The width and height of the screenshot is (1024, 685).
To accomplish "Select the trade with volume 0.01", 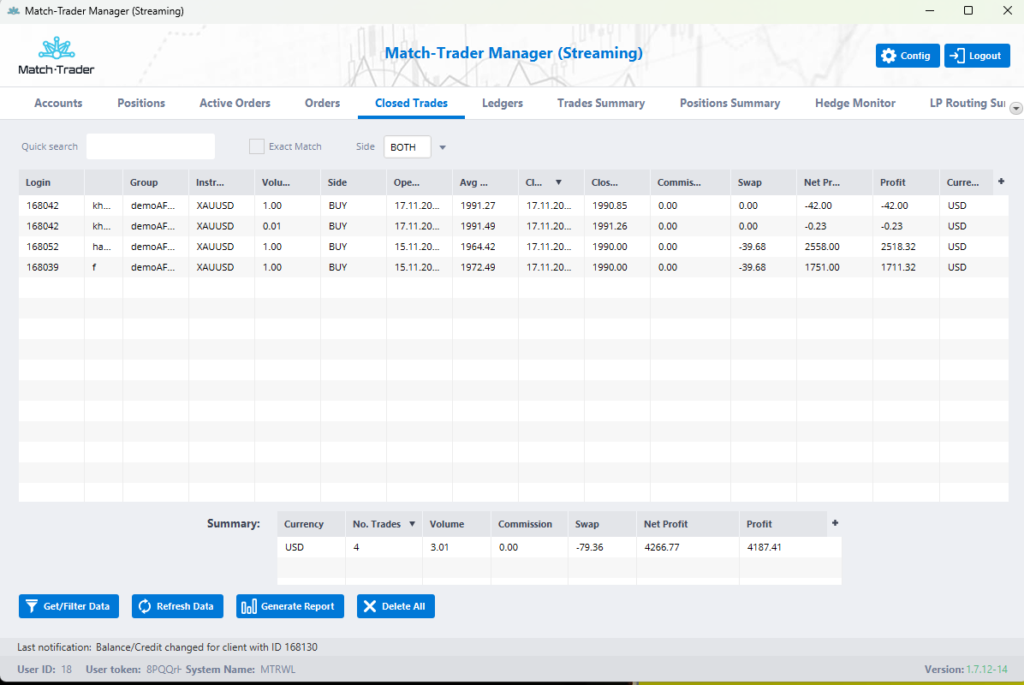I will tap(513, 226).
